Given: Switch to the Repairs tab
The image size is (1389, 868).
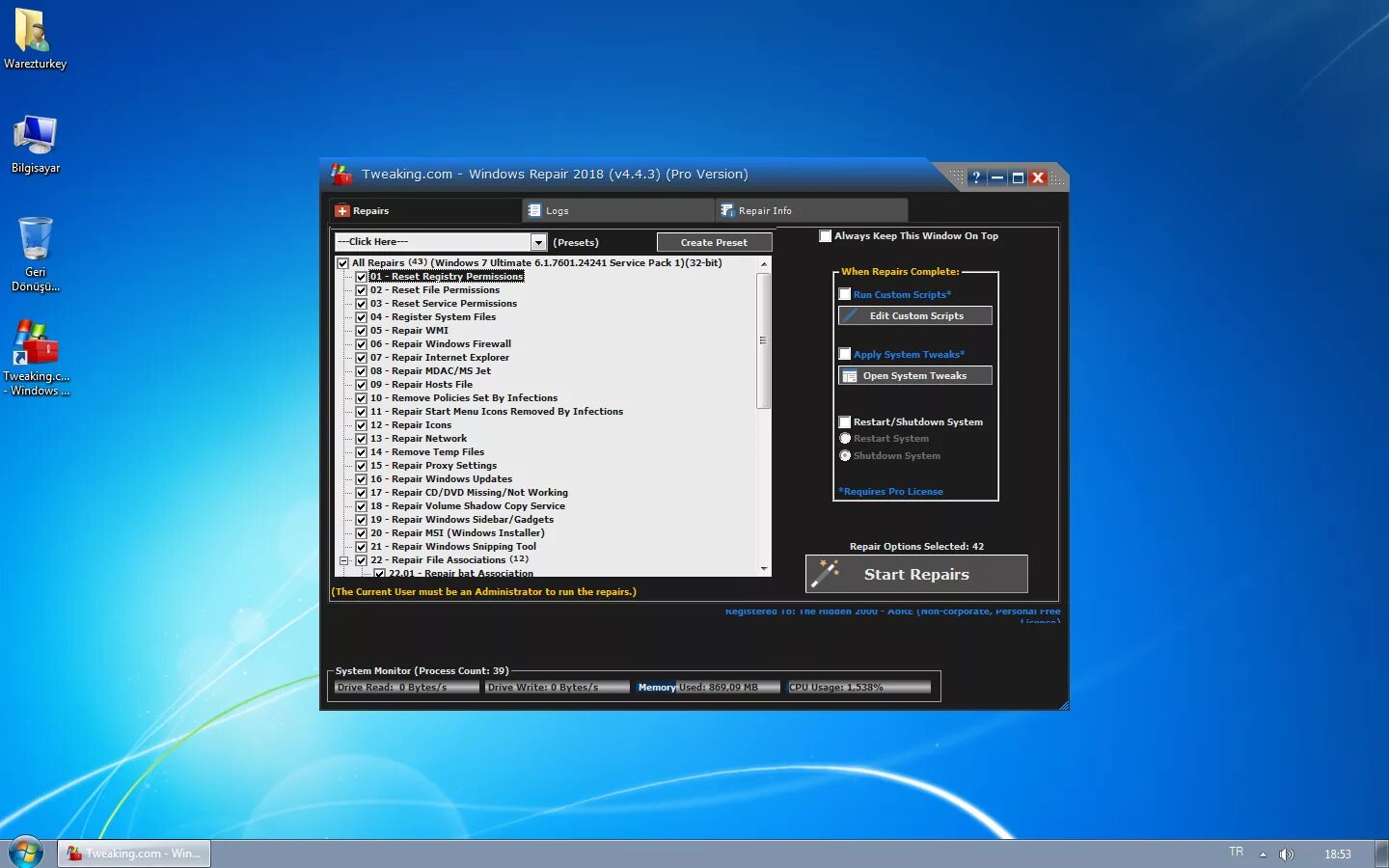Looking at the screenshot, I should click(x=424, y=210).
